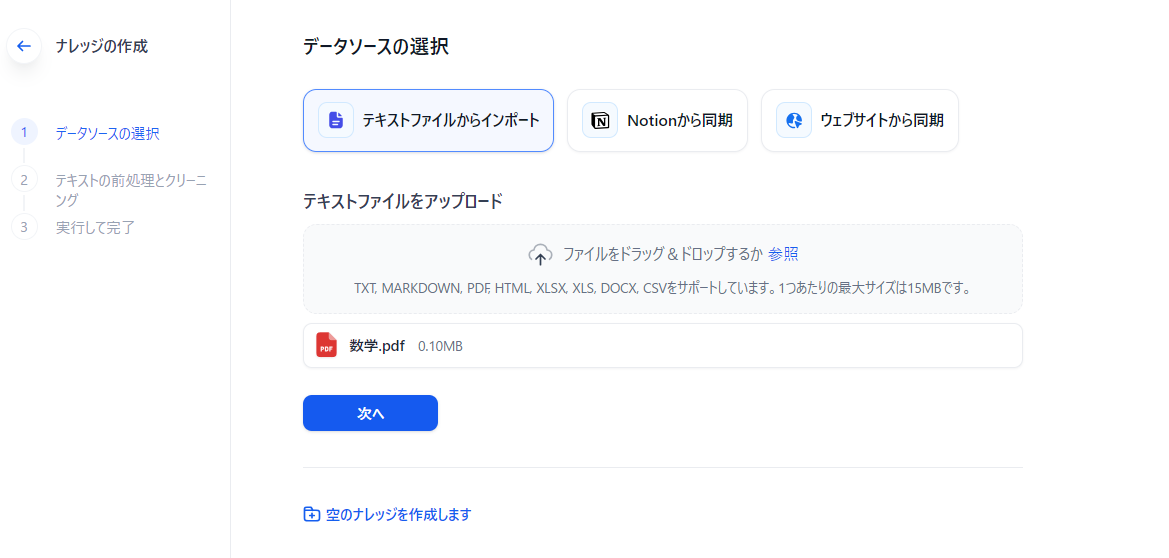This screenshot has height=558, width=1169.
Task: Click データソースの選択 step in sidebar
Action: 107,134
